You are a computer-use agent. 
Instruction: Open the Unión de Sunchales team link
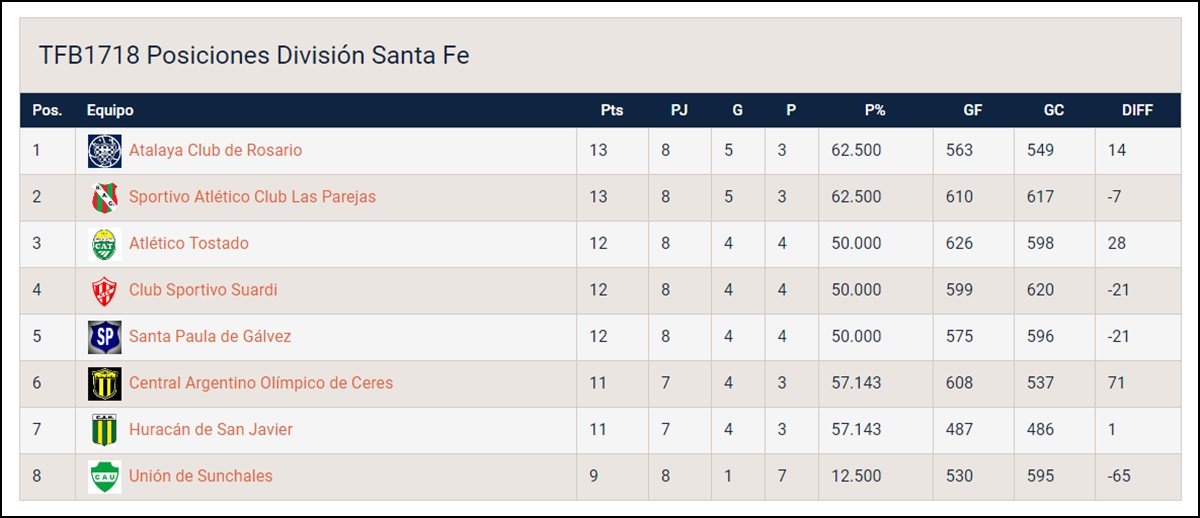point(200,476)
